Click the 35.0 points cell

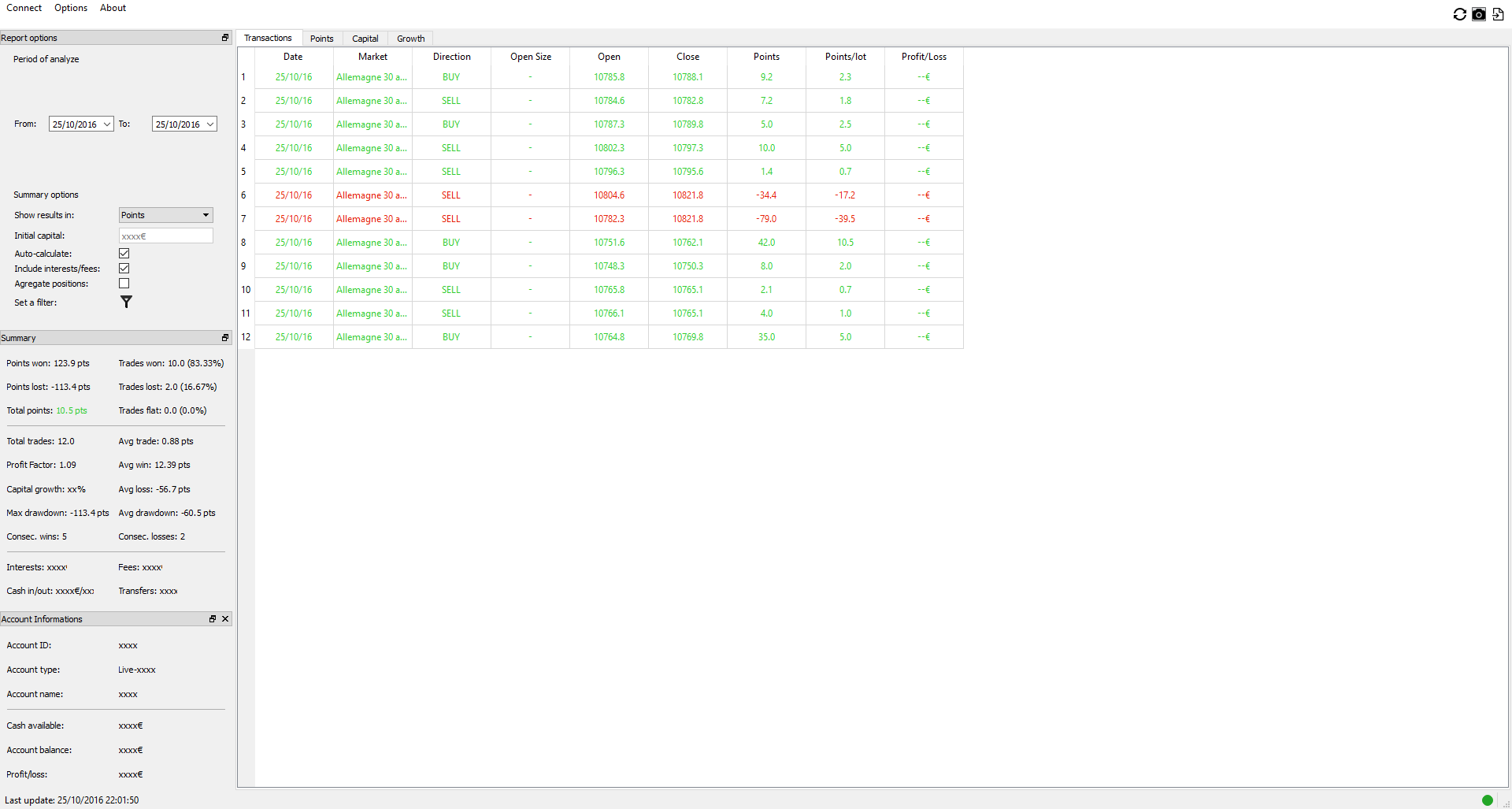[766, 337]
